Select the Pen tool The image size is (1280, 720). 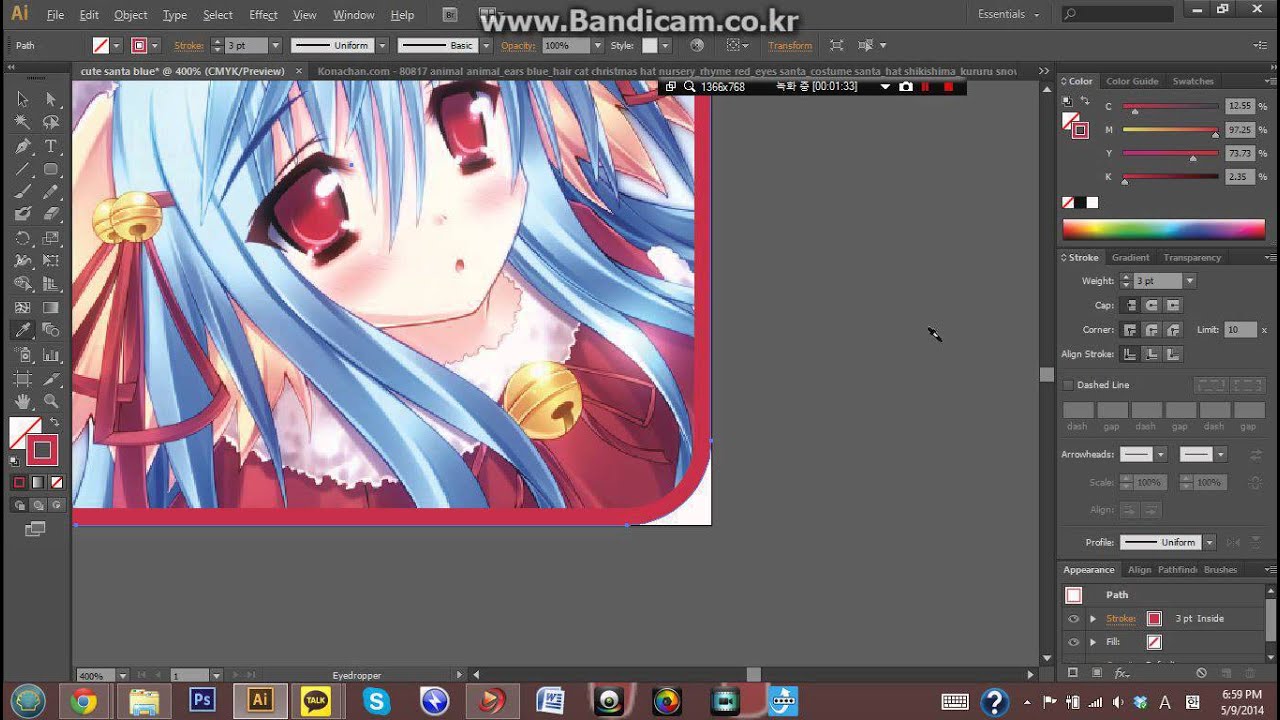pyautogui.click(x=22, y=146)
